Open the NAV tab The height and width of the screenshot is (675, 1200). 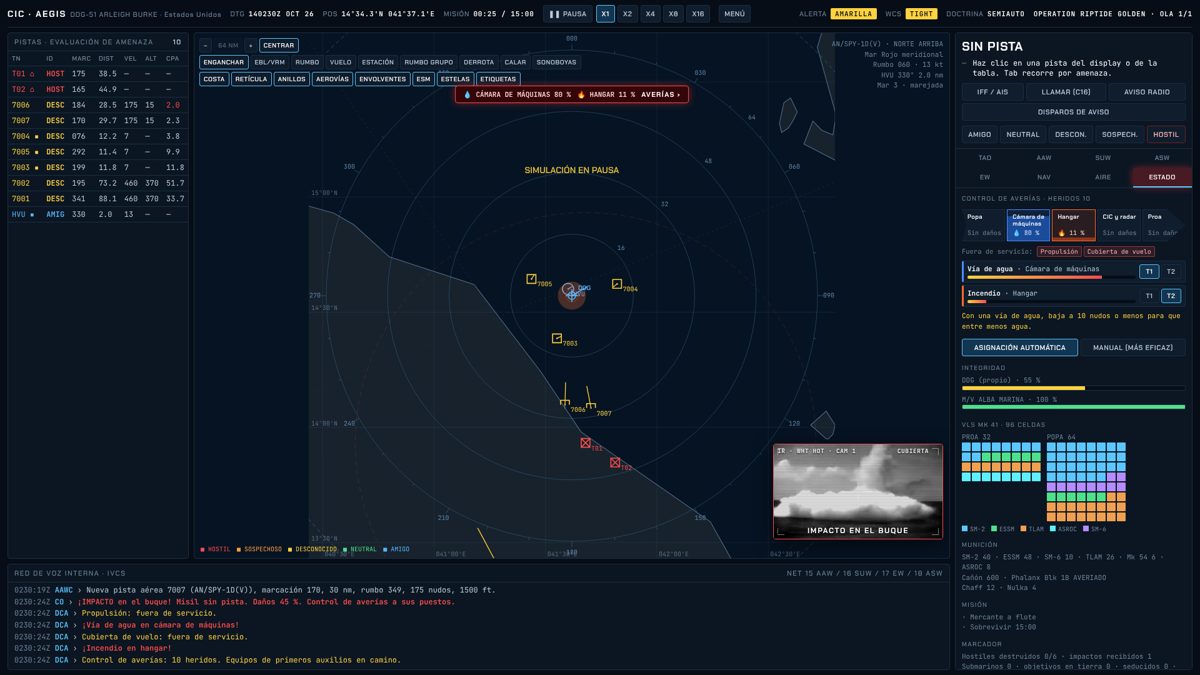tap(1044, 177)
